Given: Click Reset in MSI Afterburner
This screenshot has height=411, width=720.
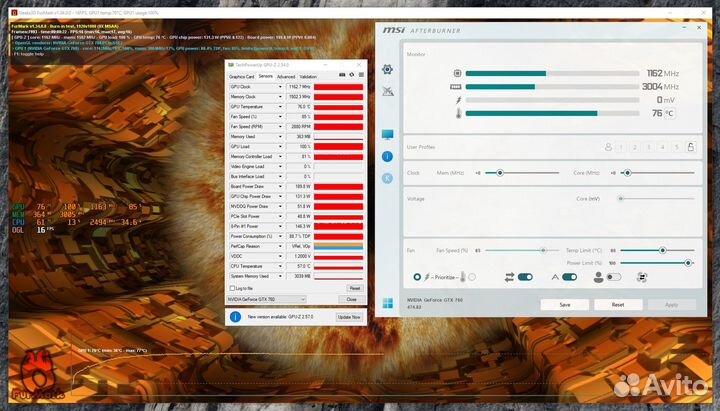Looking at the screenshot, I should click(618, 304).
